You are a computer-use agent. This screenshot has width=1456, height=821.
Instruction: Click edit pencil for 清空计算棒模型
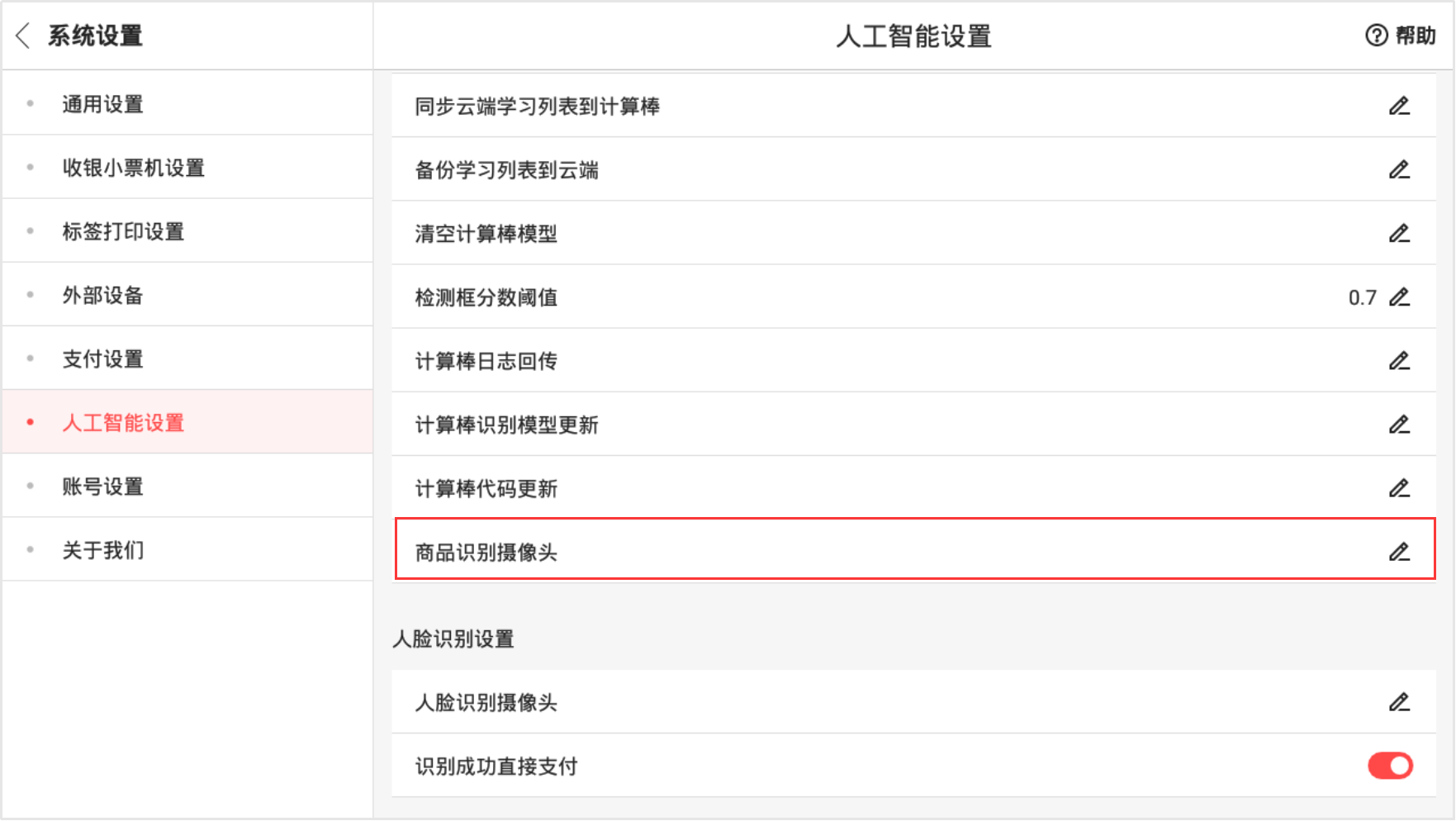(x=1399, y=234)
